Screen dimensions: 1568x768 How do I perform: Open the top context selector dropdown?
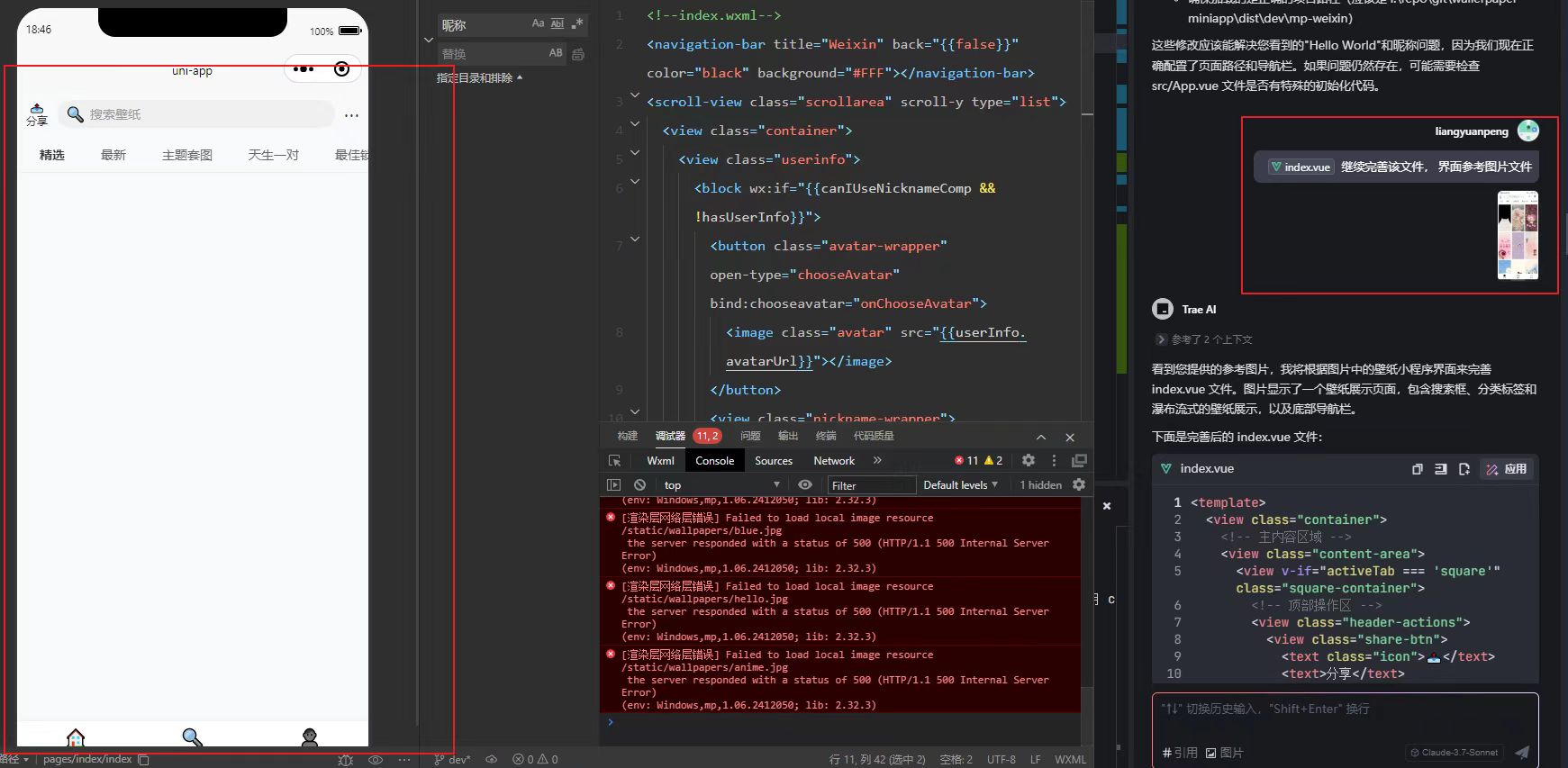pos(721,485)
